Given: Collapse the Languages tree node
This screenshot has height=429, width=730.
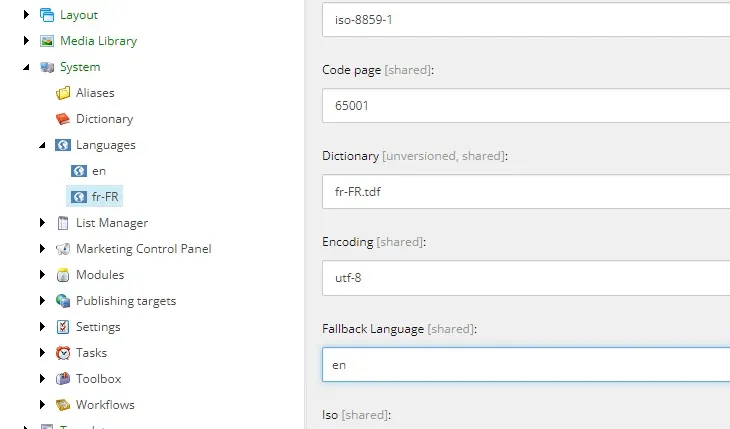Looking at the screenshot, I should [x=42, y=145].
